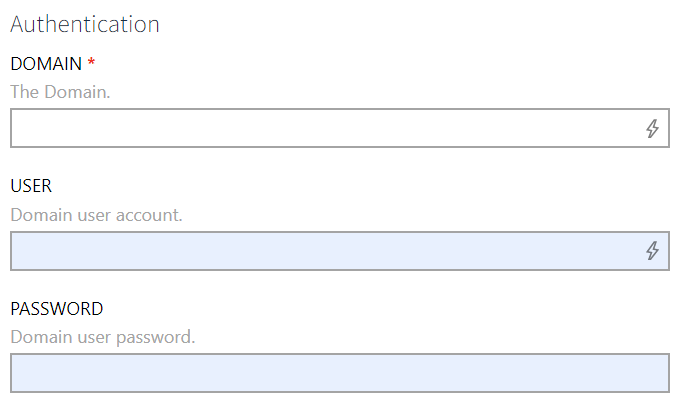Click the DOMAIN field label

46,64
